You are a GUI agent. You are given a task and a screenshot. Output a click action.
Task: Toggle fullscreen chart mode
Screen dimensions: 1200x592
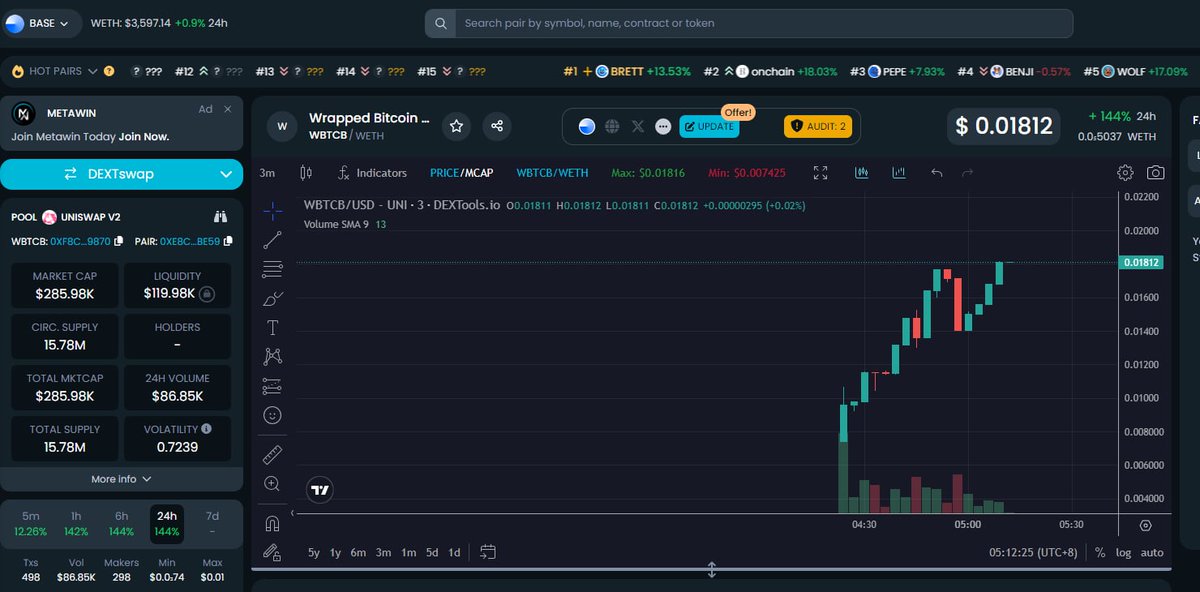coord(821,173)
